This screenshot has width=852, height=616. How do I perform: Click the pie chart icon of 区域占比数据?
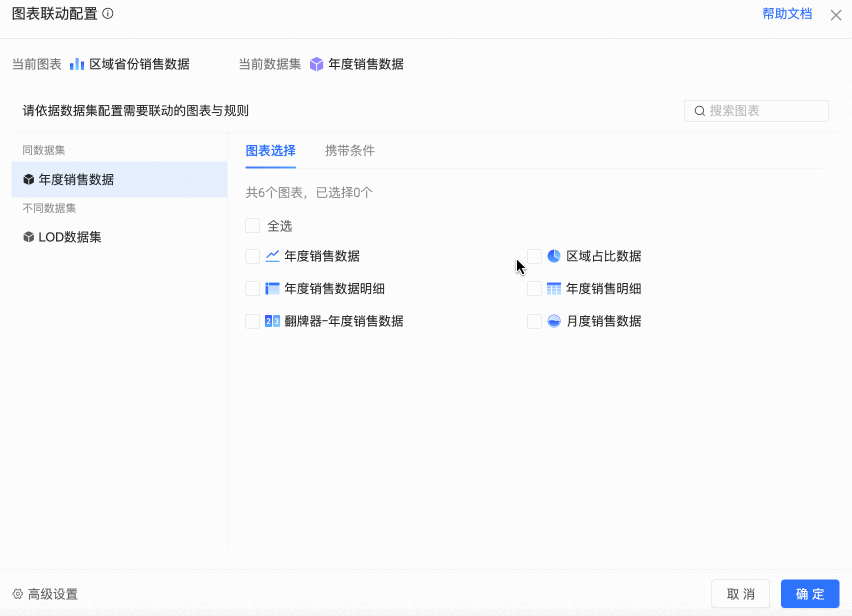[554, 256]
